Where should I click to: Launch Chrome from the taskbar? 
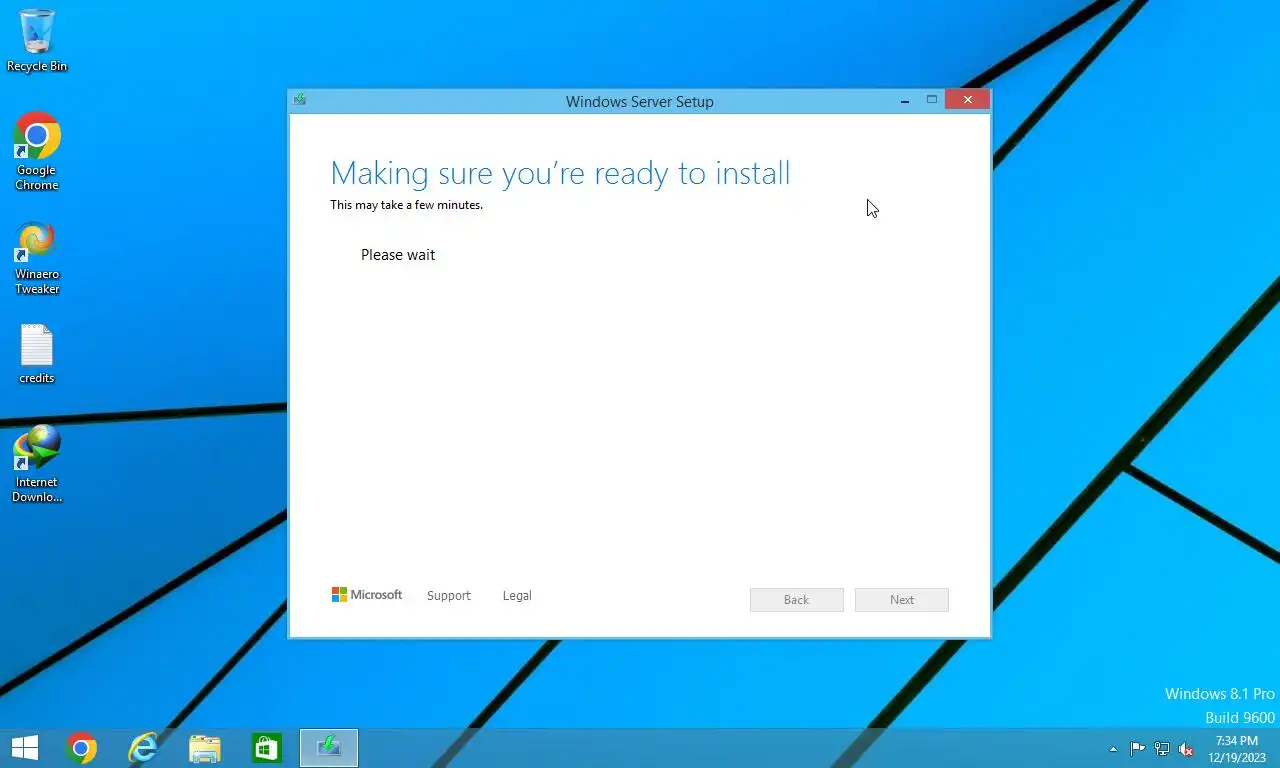point(81,748)
